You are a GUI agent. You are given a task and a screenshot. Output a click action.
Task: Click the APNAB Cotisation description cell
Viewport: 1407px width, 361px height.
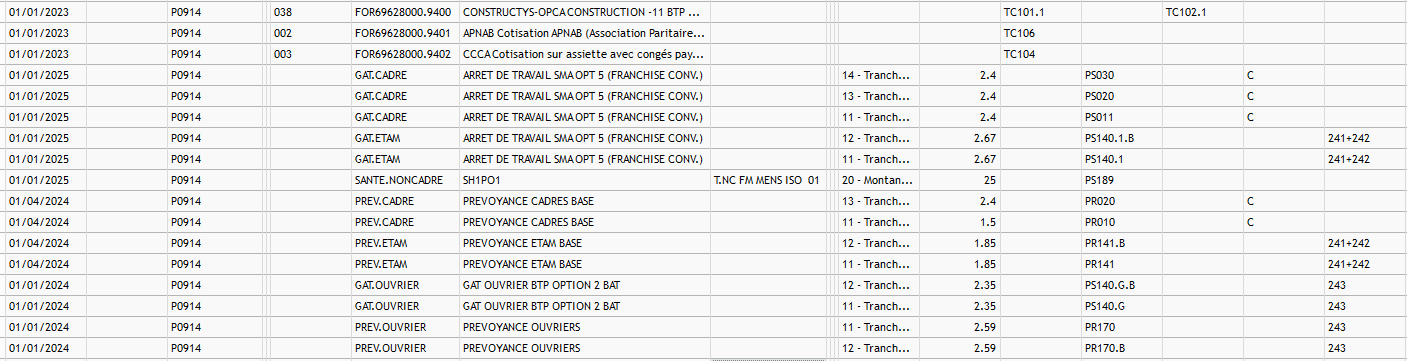584,33
